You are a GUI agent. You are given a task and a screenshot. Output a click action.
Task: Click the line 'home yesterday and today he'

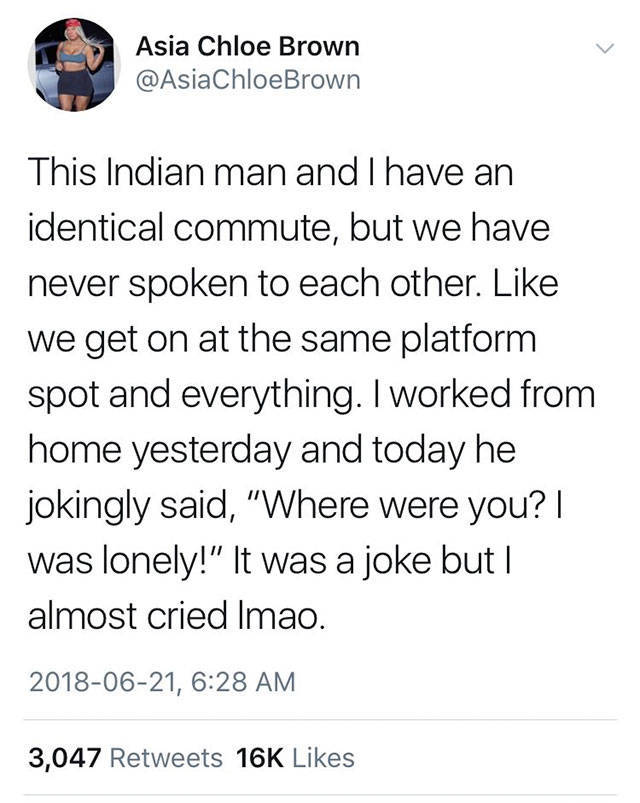pyautogui.click(x=272, y=451)
